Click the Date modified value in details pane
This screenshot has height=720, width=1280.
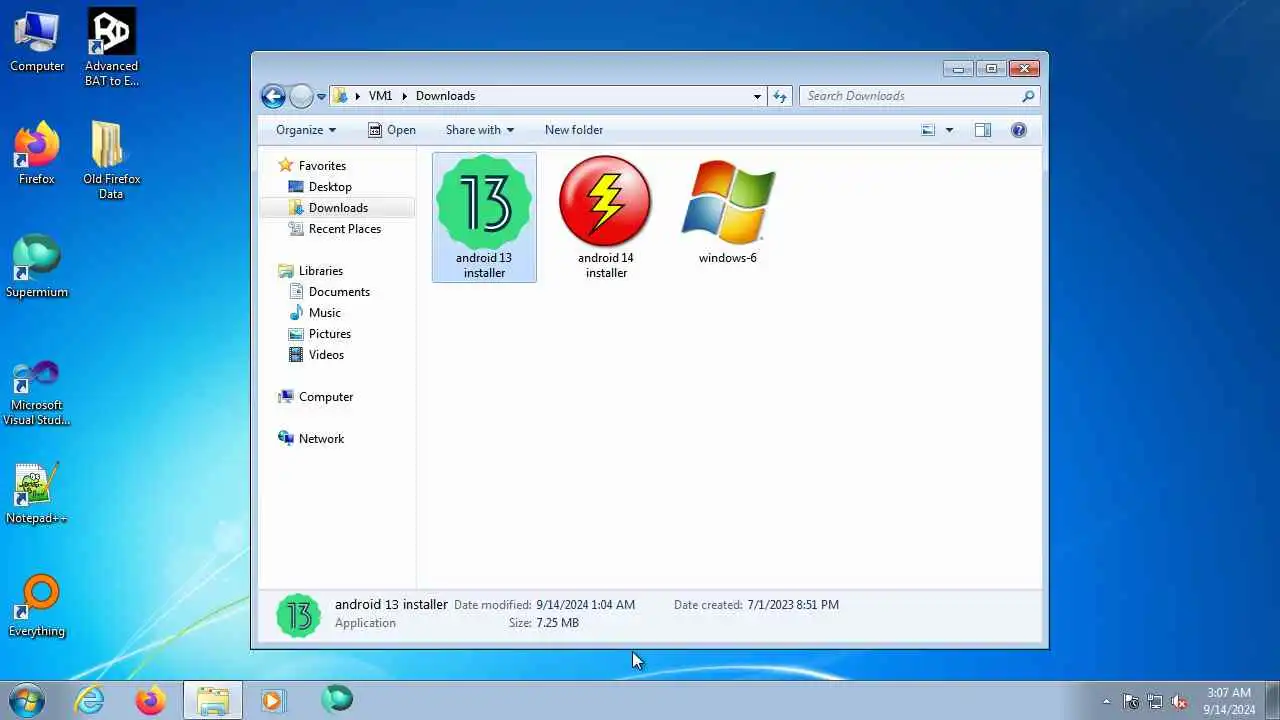click(x=585, y=605)
